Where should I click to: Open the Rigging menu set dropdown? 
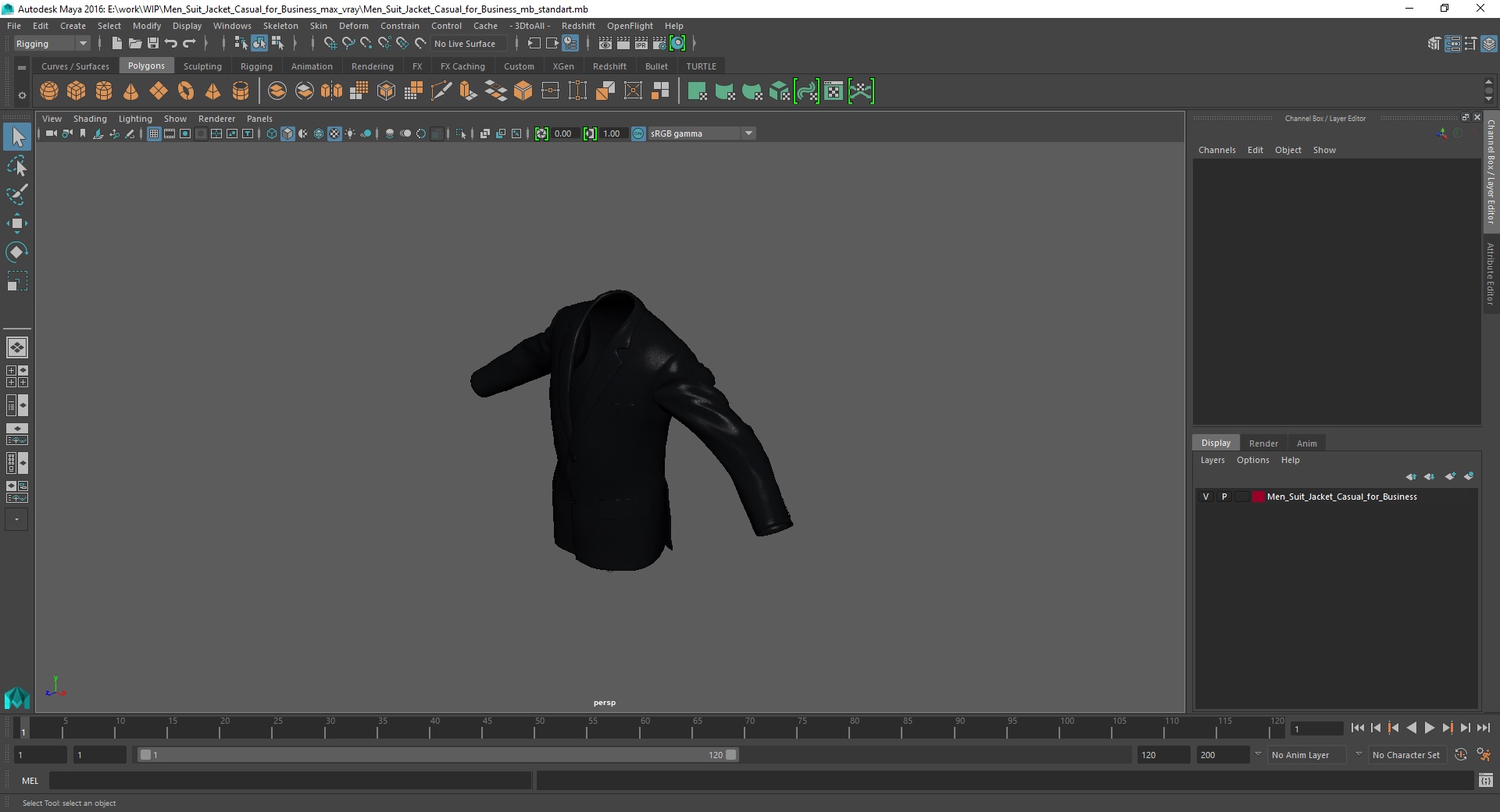point(52,44)
